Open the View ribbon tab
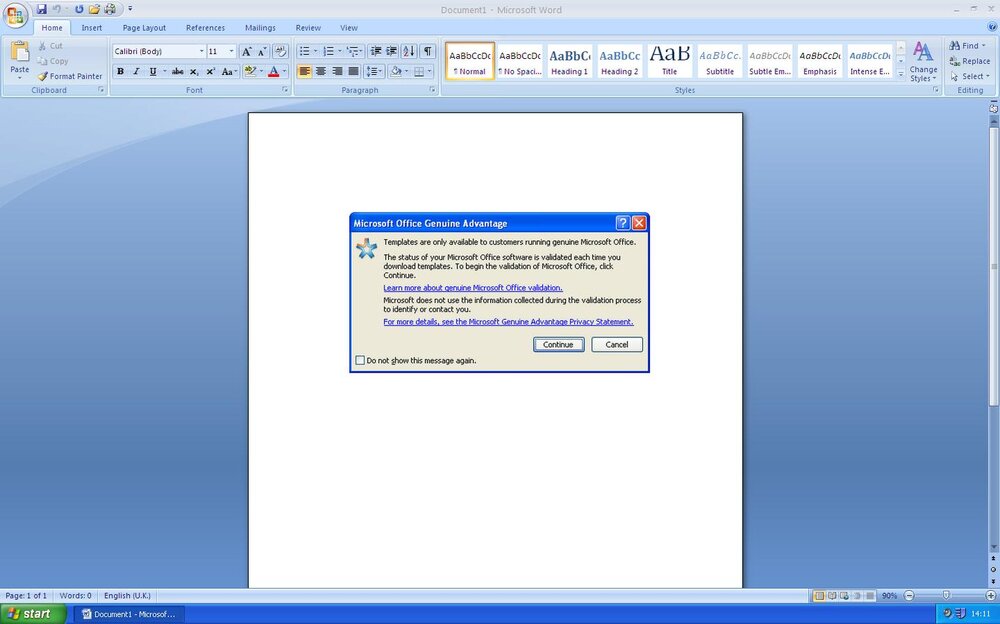This screenshot has height=624, width=1000. tap(349, 28)
